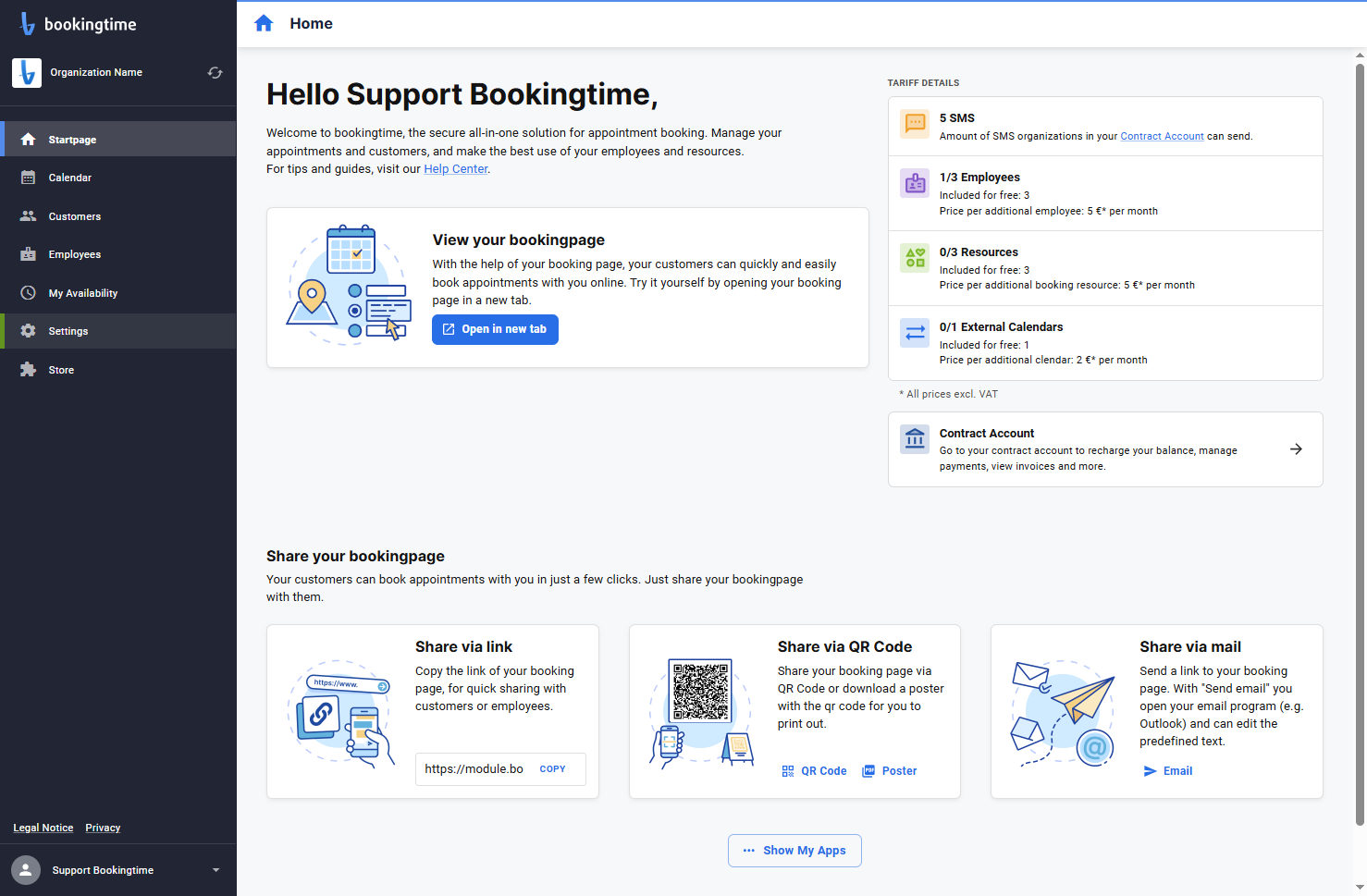Open the Privacy link
1367x896 pixels.
[103, 828]
